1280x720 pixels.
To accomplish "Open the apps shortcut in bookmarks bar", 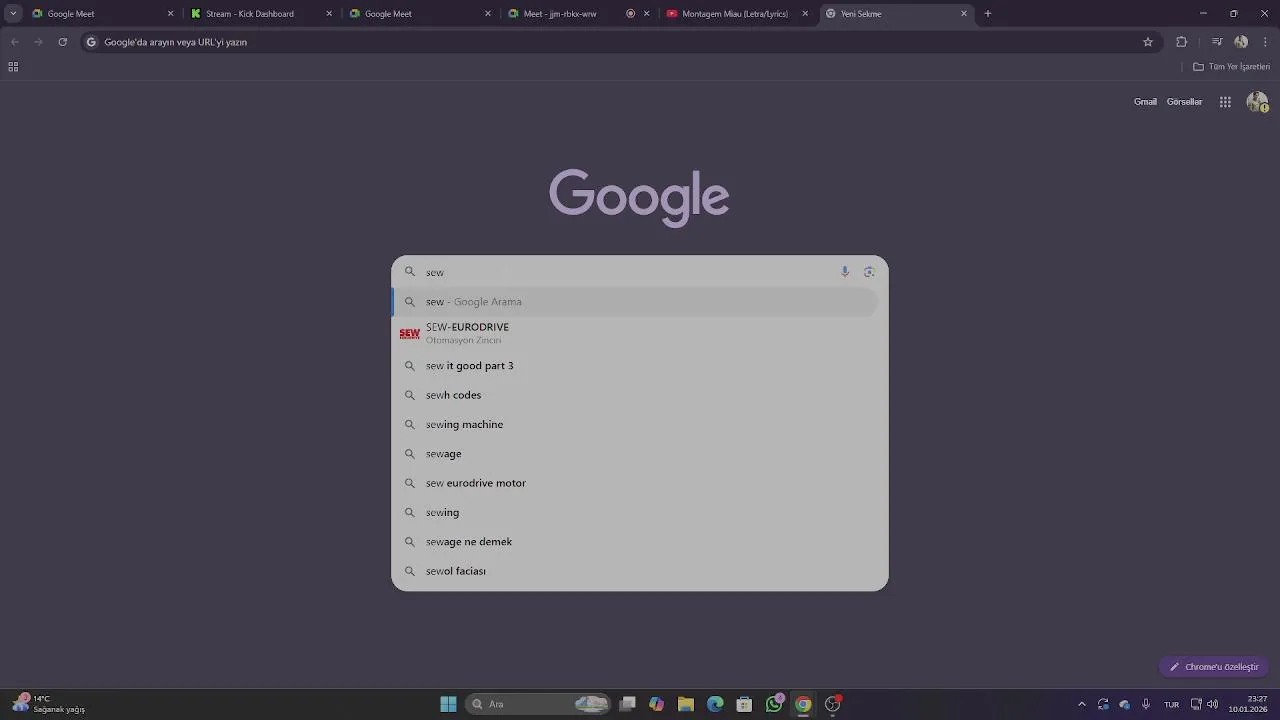I will click(13, 67).
